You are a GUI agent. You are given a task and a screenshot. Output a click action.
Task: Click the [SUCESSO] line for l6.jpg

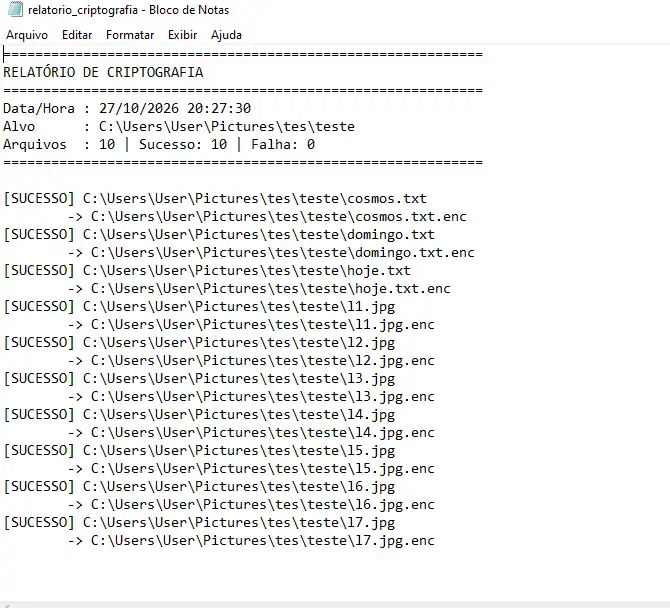(199, 487)
